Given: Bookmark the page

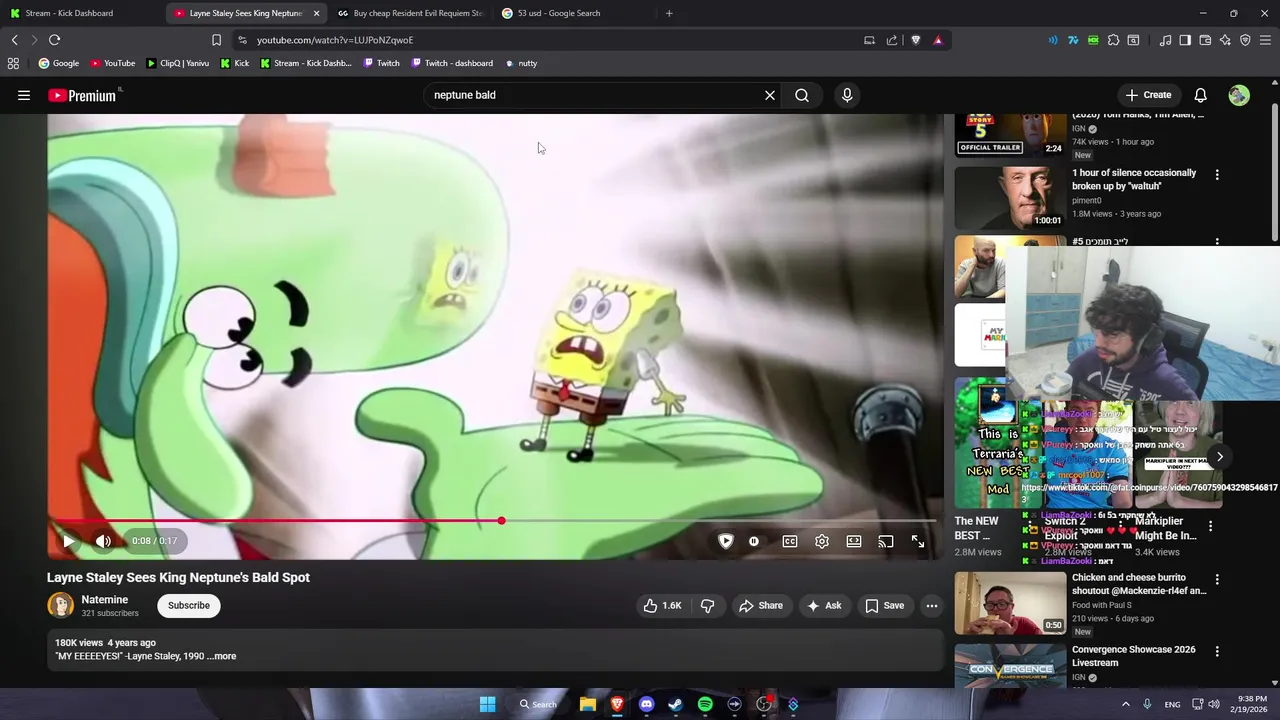Looking at the screenshot, I should [216, 40].
